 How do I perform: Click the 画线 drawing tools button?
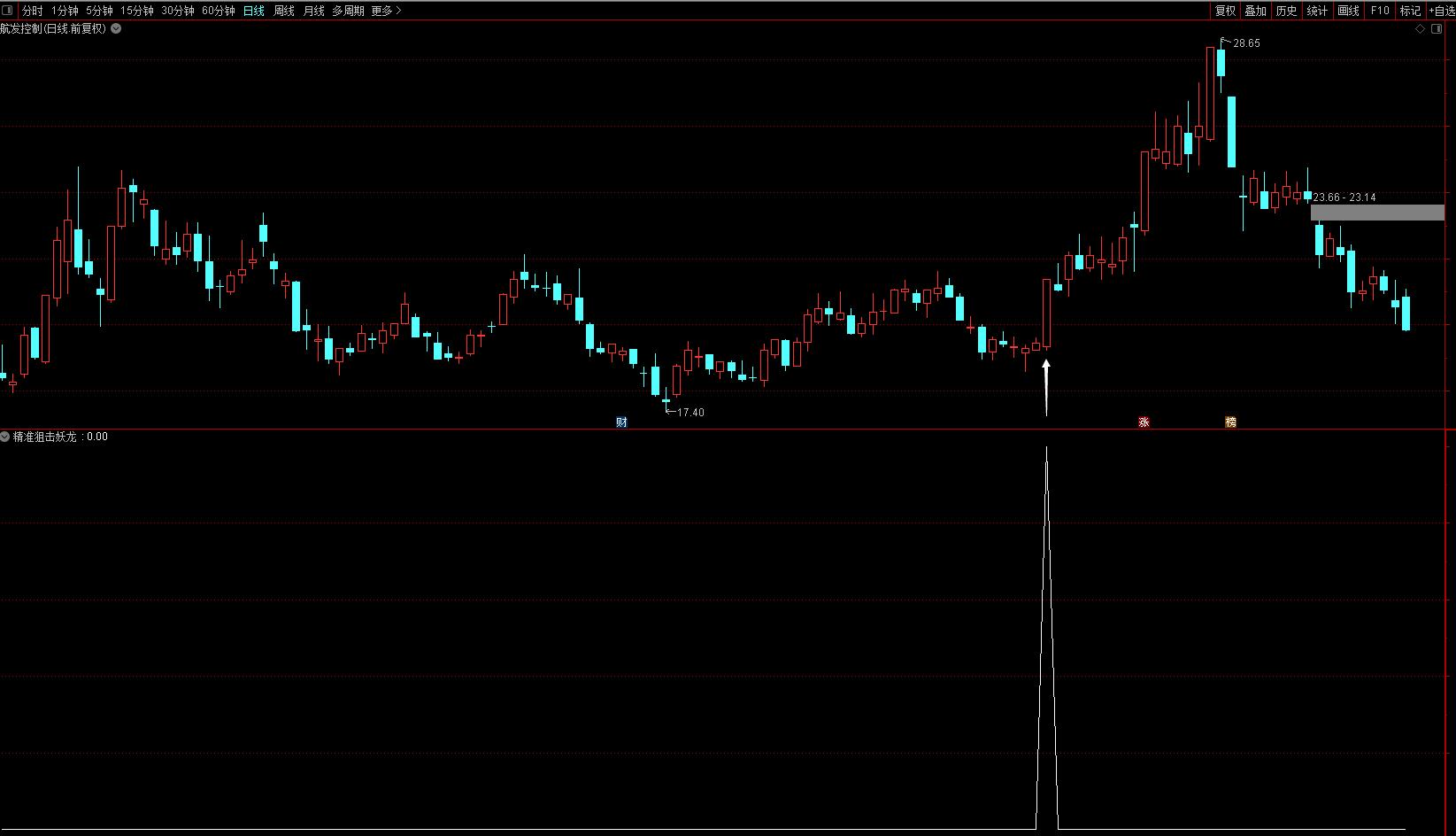click(x=1348, y=11)
